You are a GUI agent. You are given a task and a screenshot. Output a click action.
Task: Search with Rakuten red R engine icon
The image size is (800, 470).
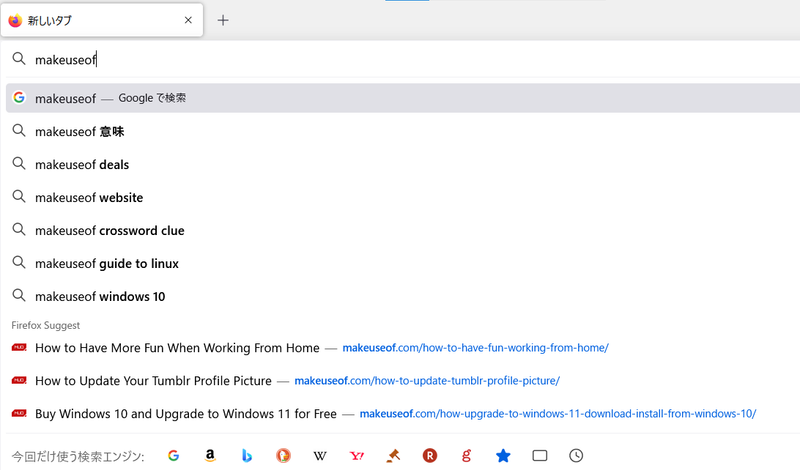coord(430,456)
